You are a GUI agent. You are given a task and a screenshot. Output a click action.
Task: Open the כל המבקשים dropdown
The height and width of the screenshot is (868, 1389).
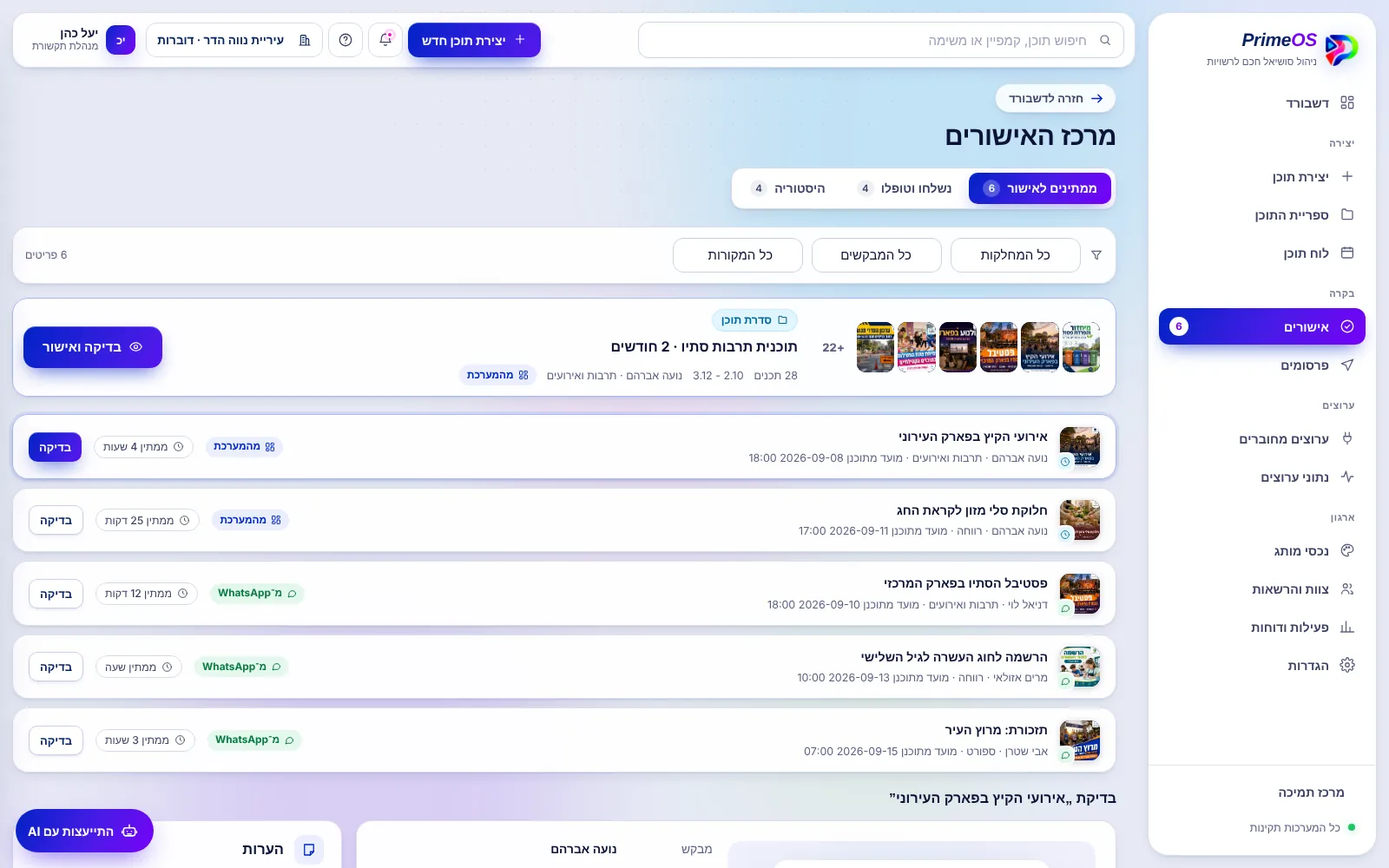(877, 255)
